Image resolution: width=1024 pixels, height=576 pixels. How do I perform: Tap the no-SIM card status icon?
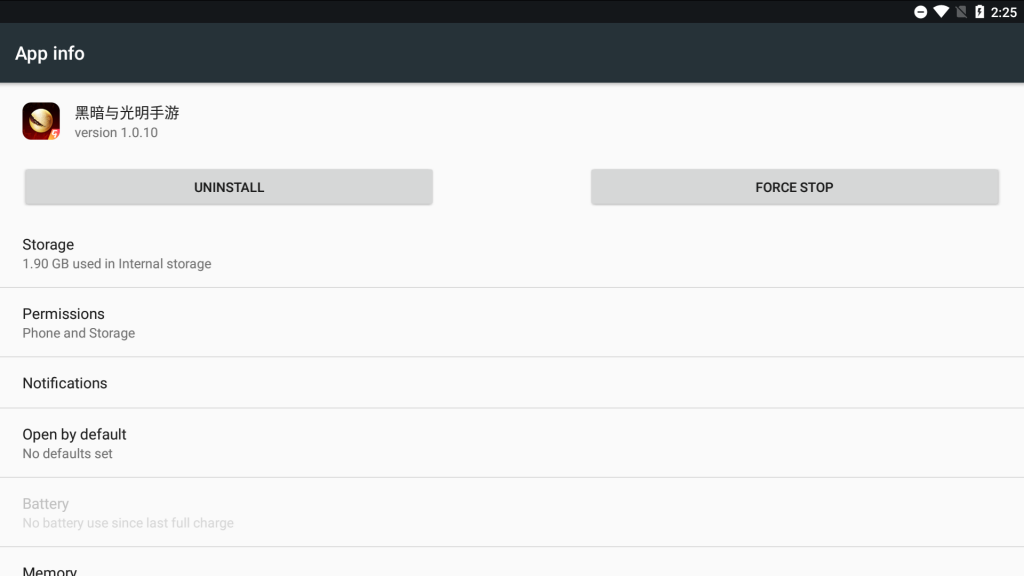(961, 12)
